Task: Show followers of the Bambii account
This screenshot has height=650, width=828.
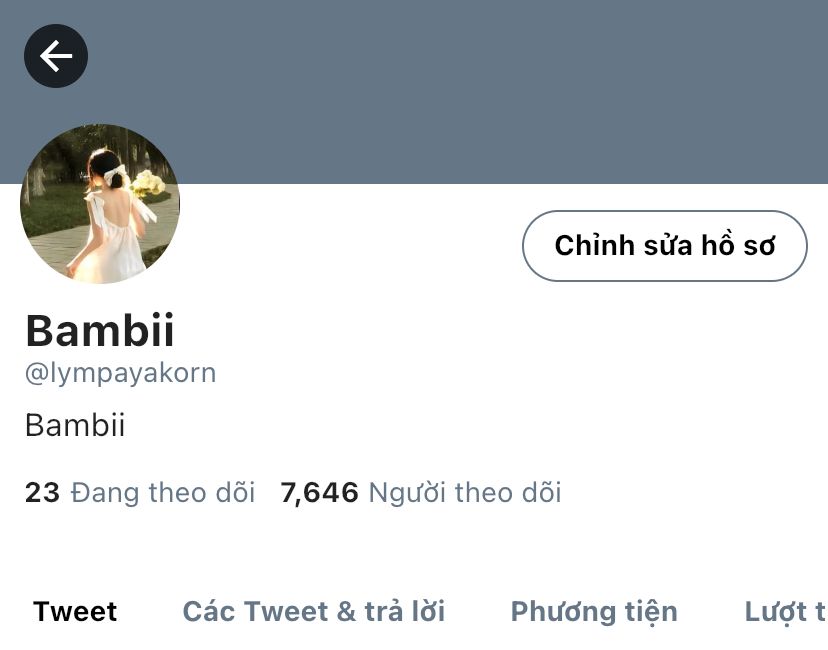Action: tap(421, 493)
